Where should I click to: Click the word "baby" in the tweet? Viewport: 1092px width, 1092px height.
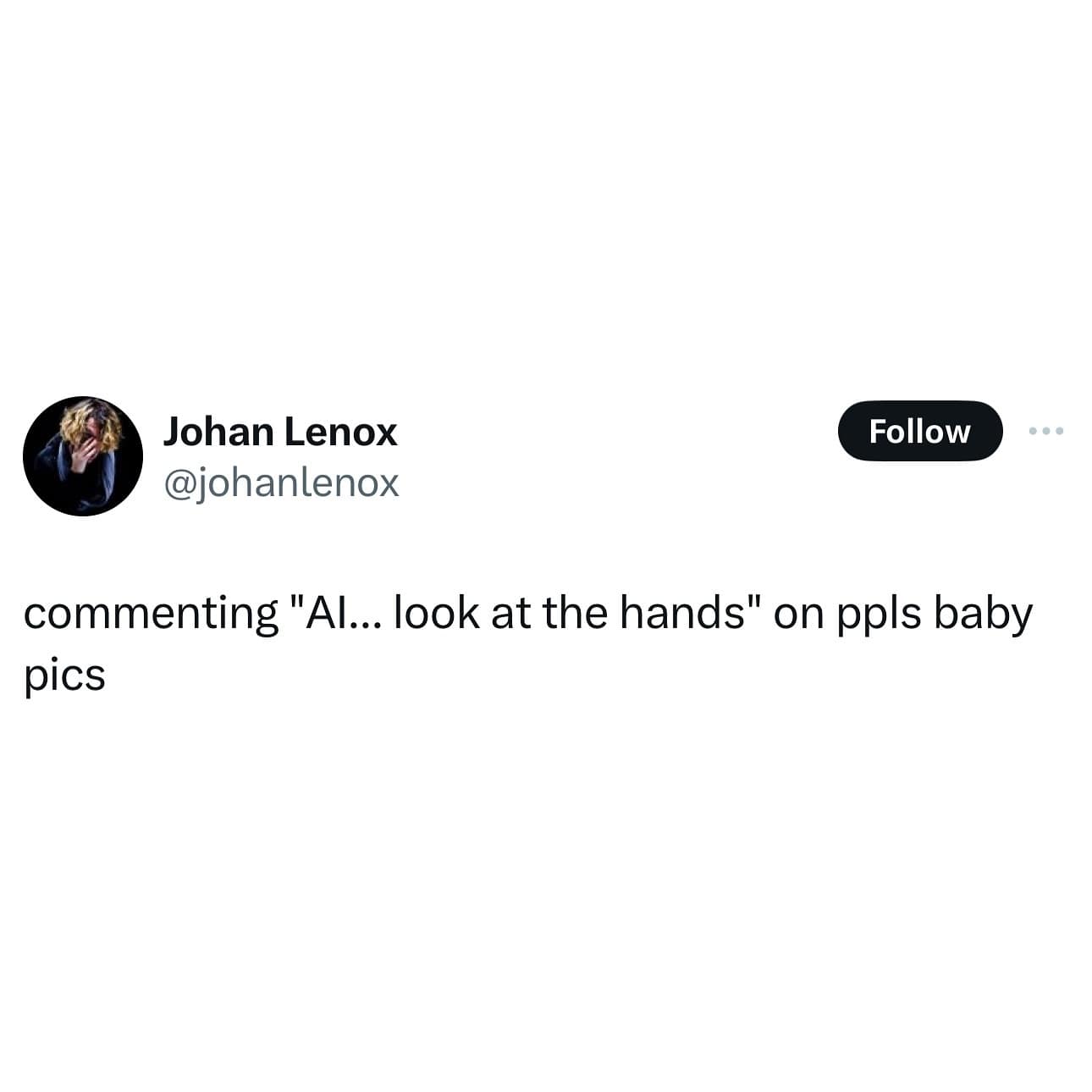(x=983, y=615)
